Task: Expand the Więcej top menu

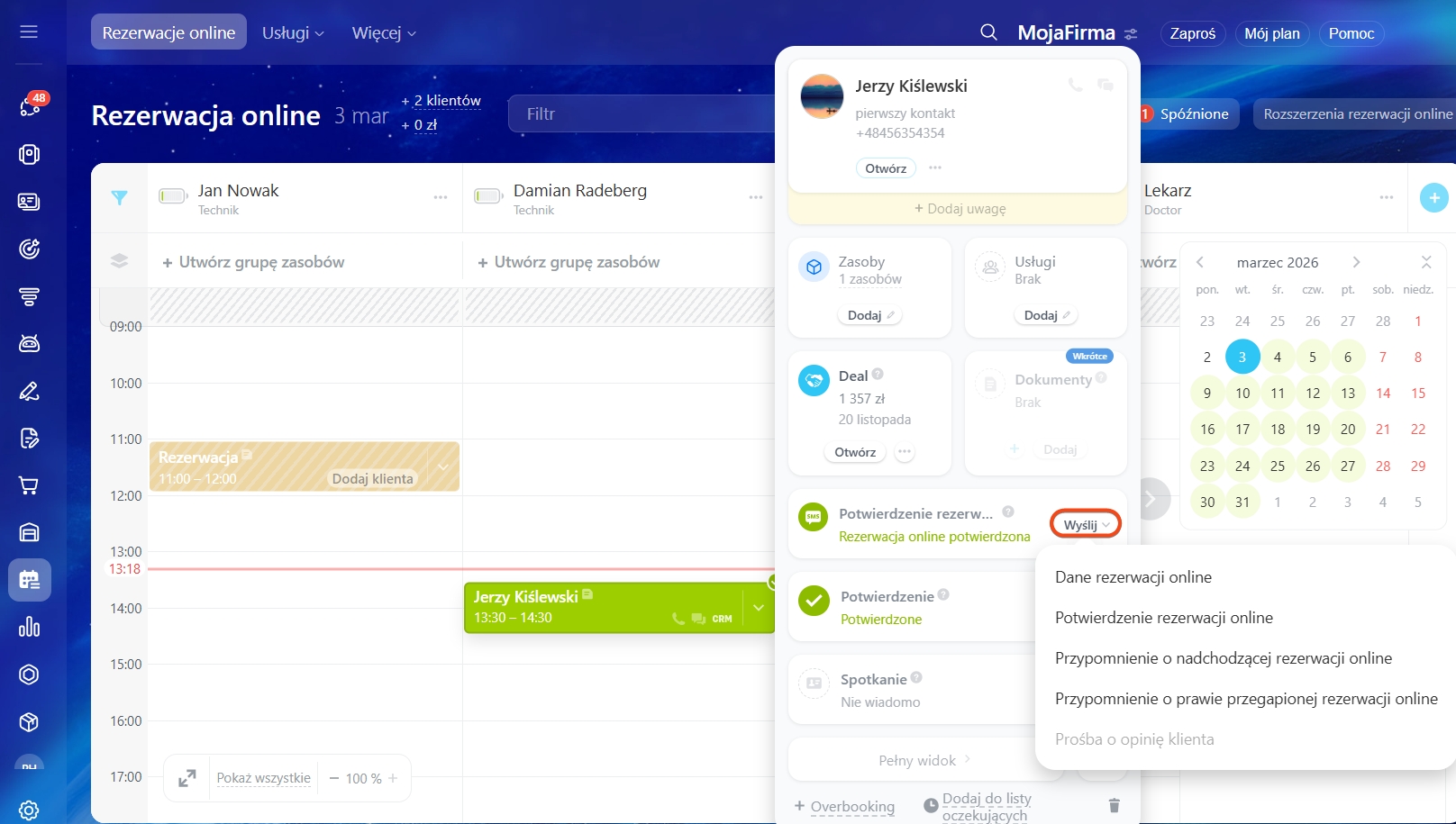Action: tap(384, 33)
